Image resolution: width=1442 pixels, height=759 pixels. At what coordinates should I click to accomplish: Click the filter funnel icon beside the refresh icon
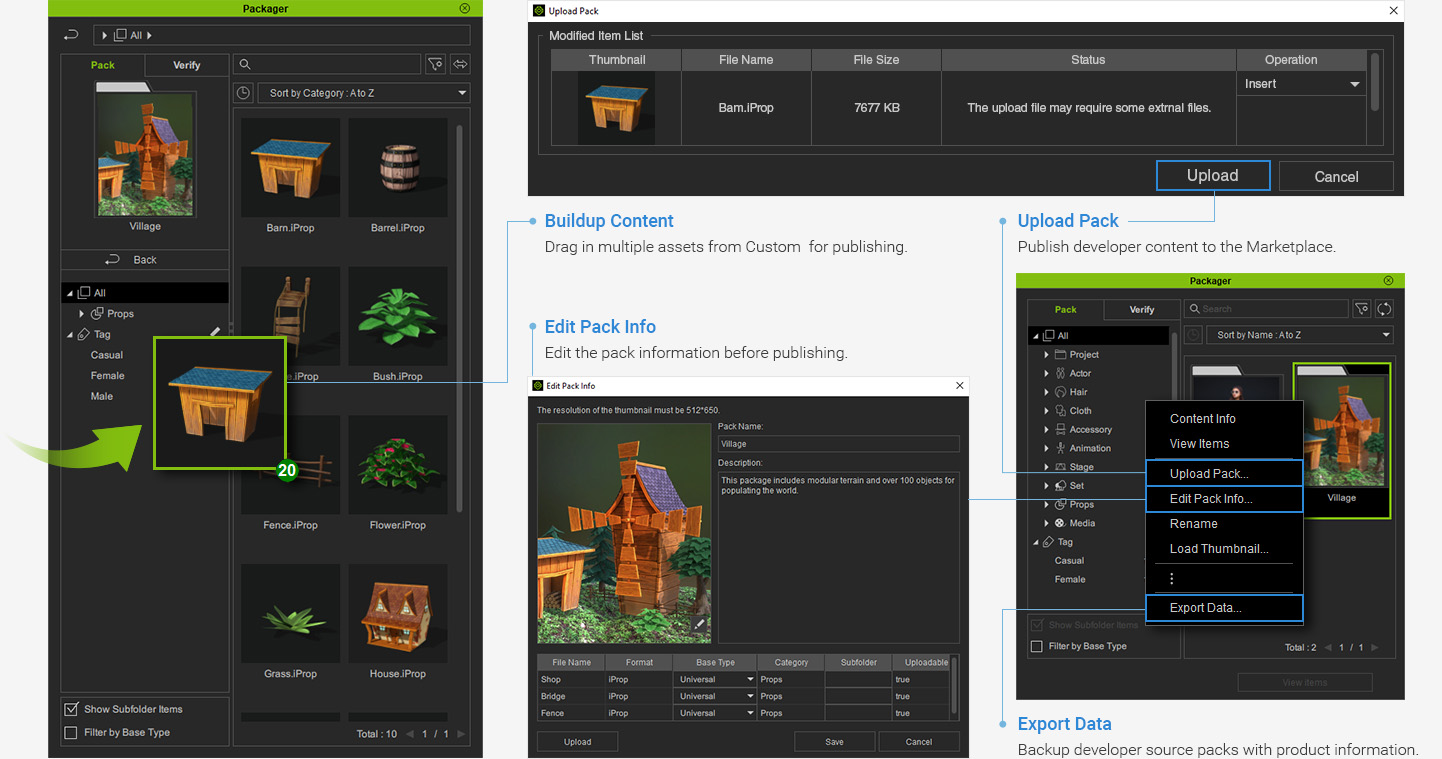(1361, 309)
